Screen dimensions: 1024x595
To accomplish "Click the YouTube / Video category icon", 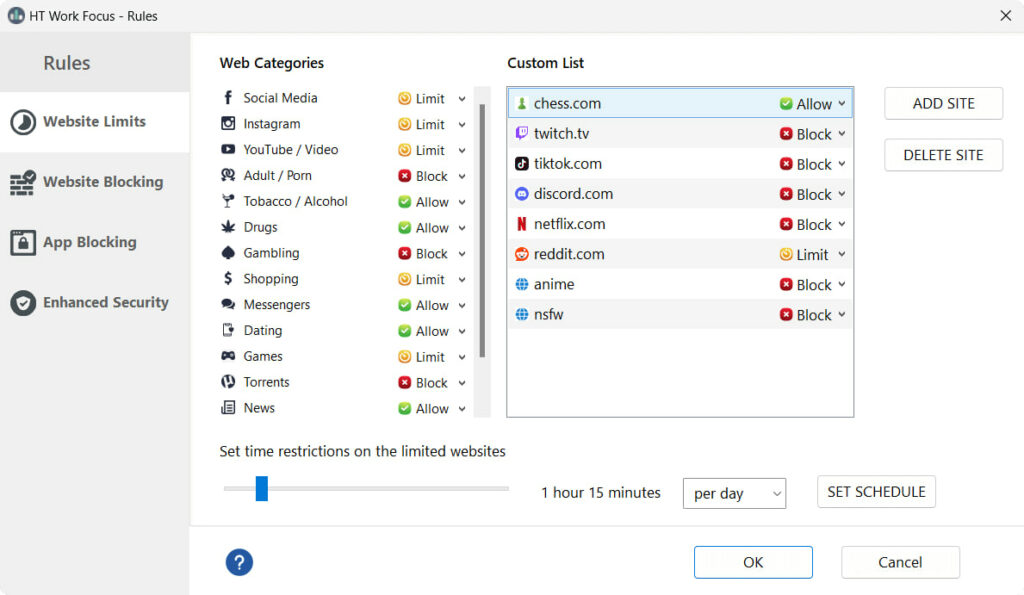I will pyautogui.click(x=228, y=150).
